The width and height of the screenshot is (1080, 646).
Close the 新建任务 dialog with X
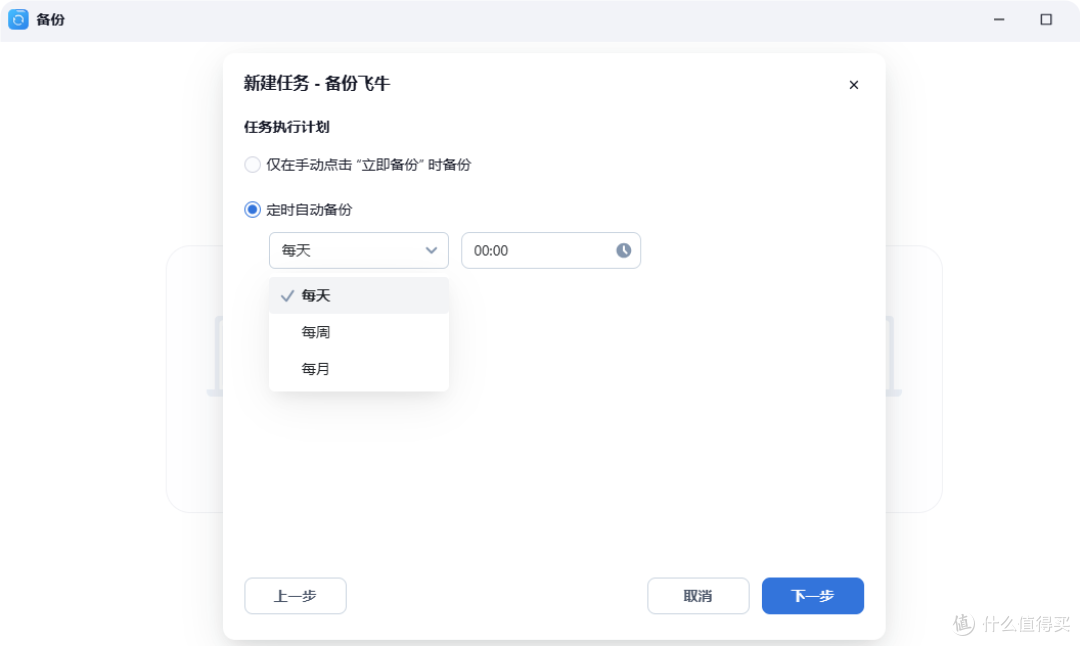[854, 85]
